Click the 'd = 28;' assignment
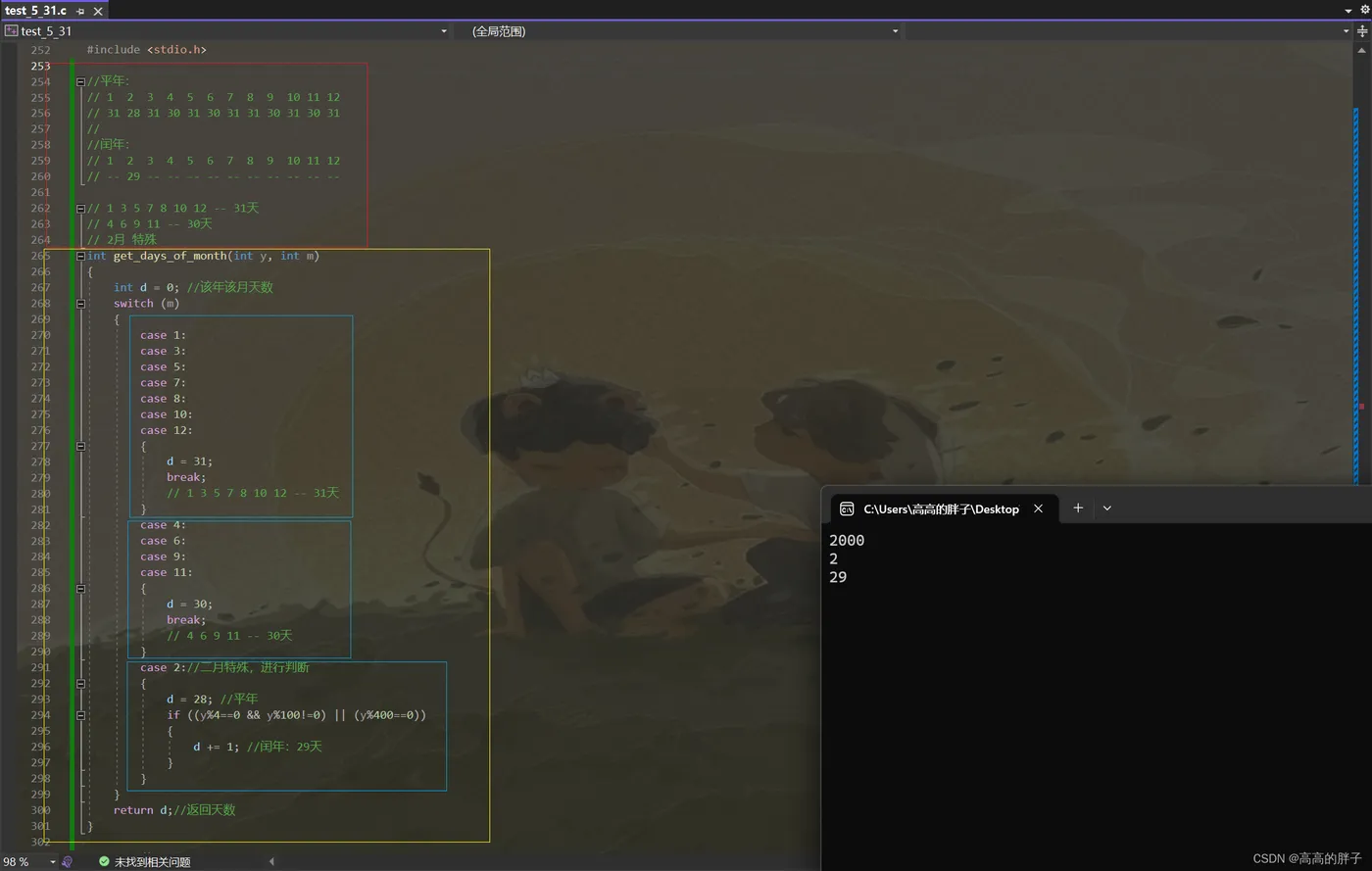This screenshot has width=1372, height=871. click(x=189, y=699)
